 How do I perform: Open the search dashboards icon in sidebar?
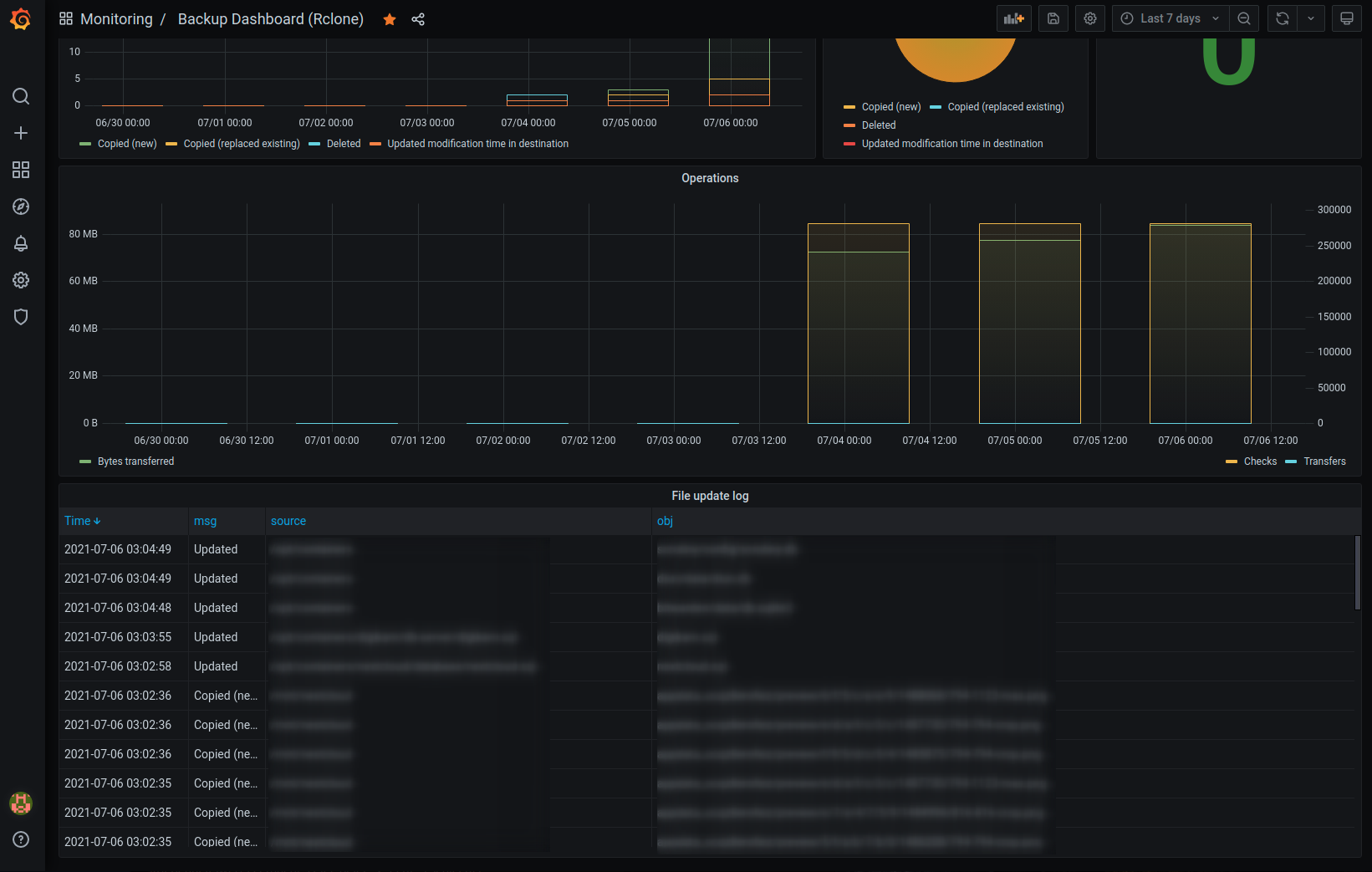[21, 96]
